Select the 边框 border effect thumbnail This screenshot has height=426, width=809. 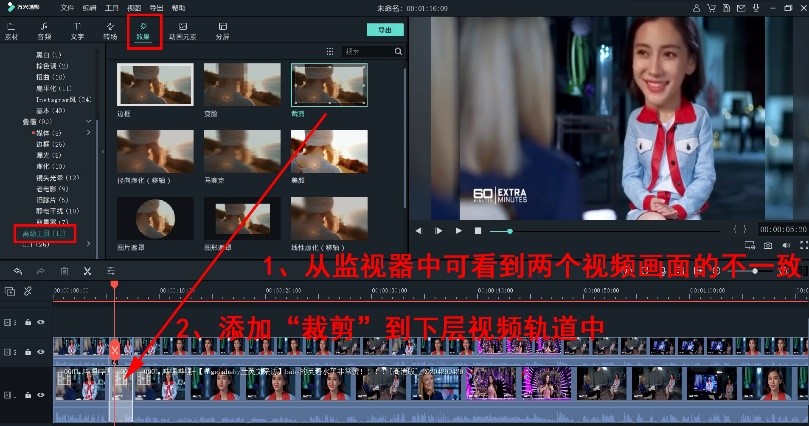pos(155,85)
